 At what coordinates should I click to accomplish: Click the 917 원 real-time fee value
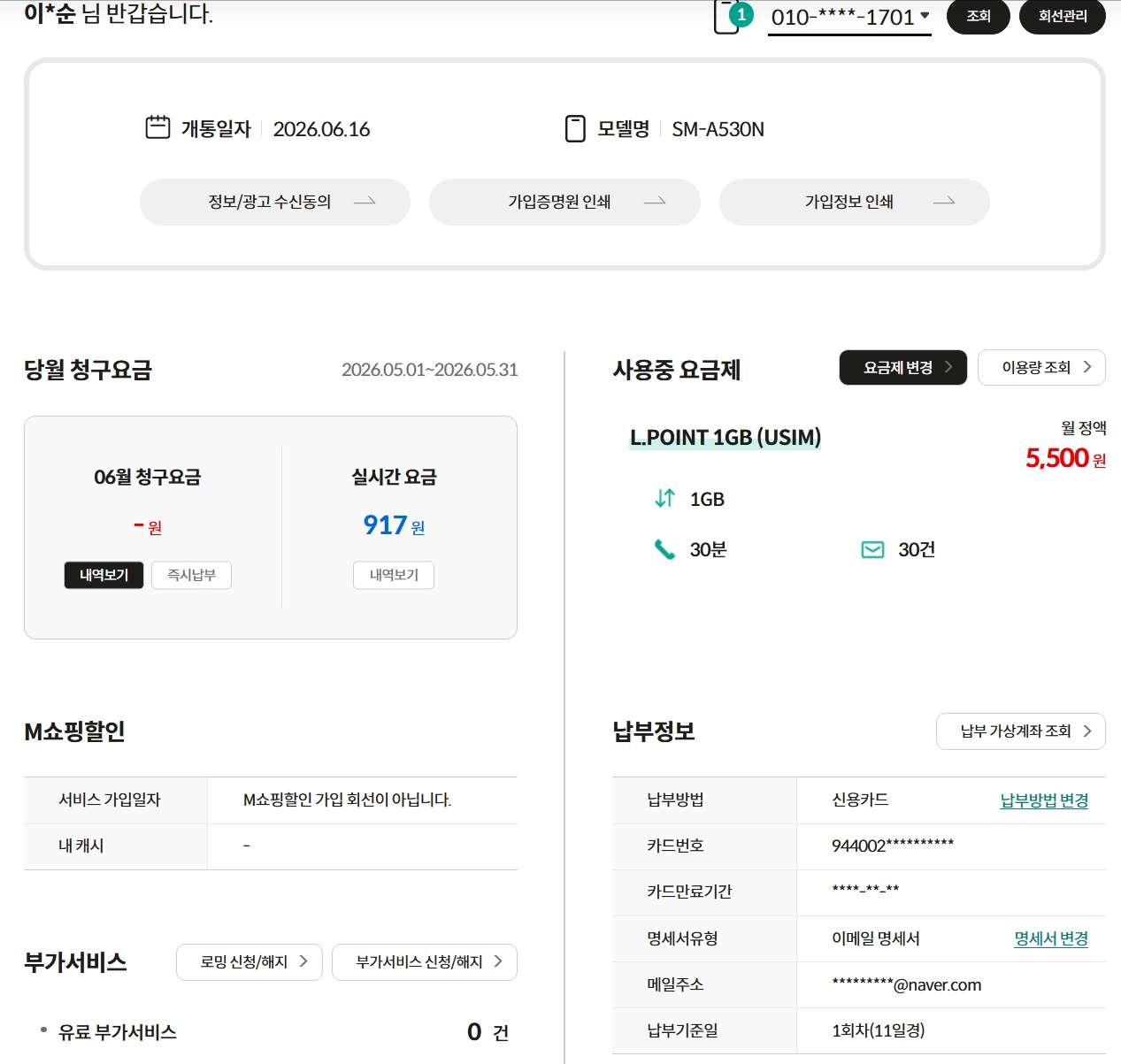(394, 525)
